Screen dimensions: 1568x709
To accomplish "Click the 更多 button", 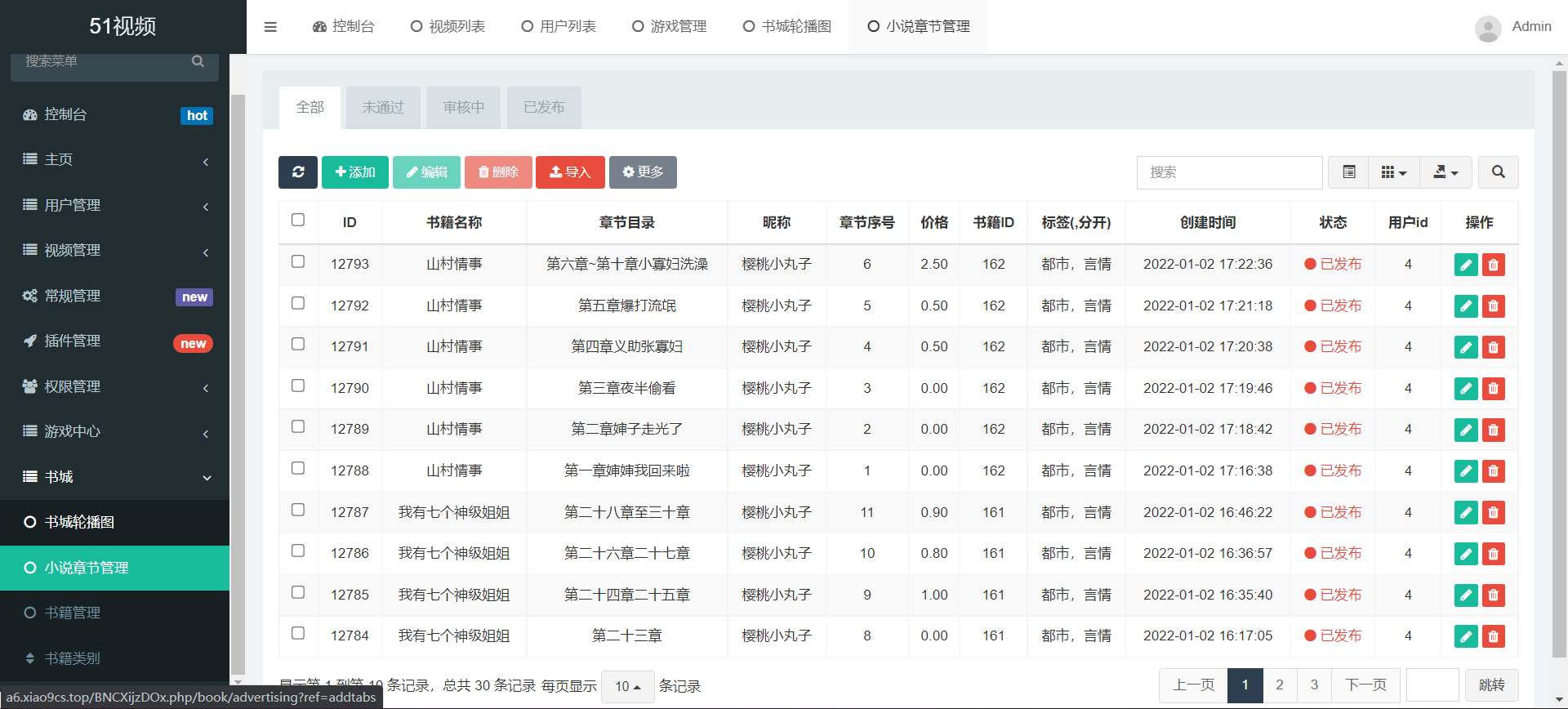I will (643, 172).
